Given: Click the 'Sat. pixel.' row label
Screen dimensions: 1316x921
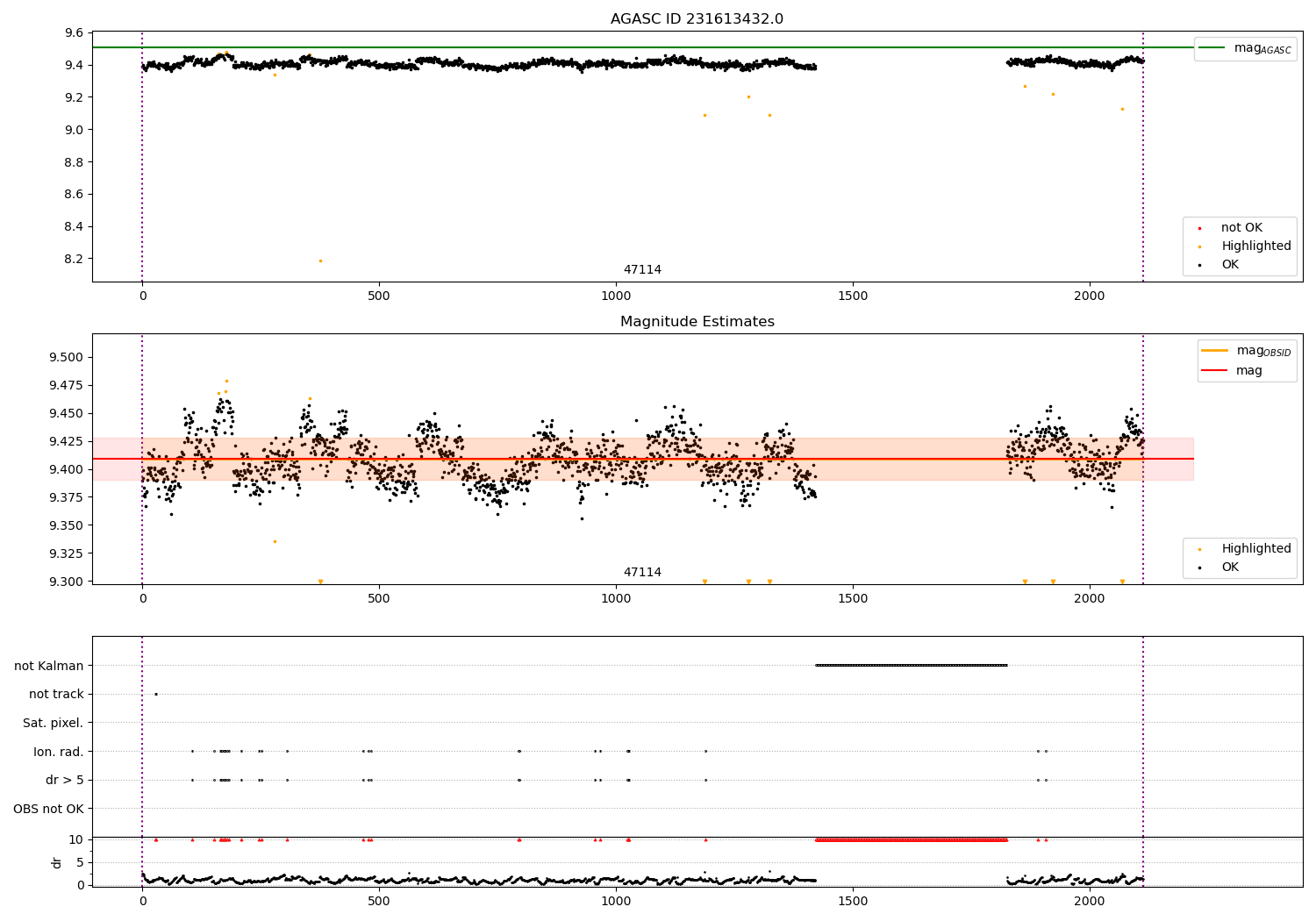Looking at the screenshot, I should tap(54, 723).
